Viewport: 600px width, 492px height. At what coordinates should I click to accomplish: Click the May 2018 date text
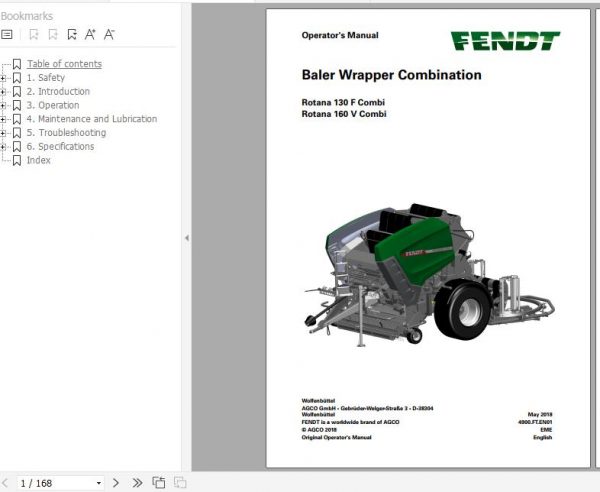[540, 414]
